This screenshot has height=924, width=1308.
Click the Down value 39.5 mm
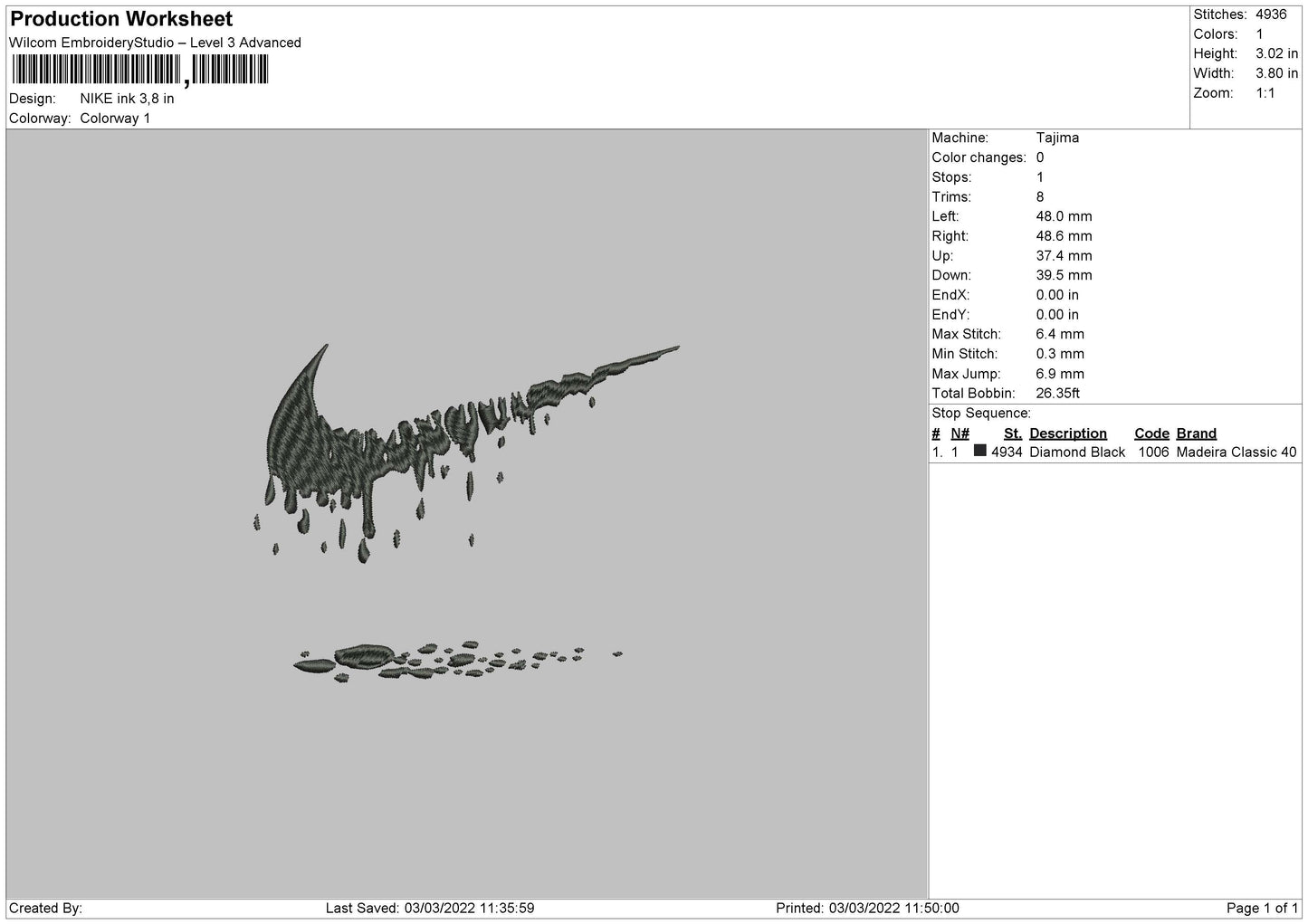(x=1064, y=275)
